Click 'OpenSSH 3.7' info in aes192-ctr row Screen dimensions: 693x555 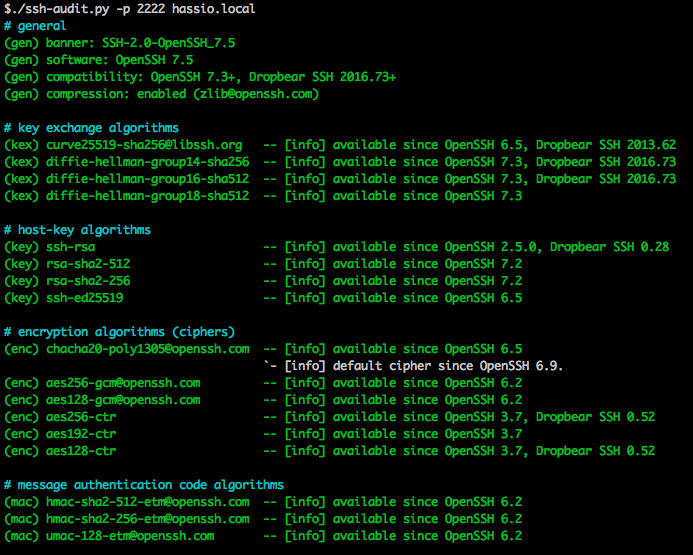coord(484,434)
